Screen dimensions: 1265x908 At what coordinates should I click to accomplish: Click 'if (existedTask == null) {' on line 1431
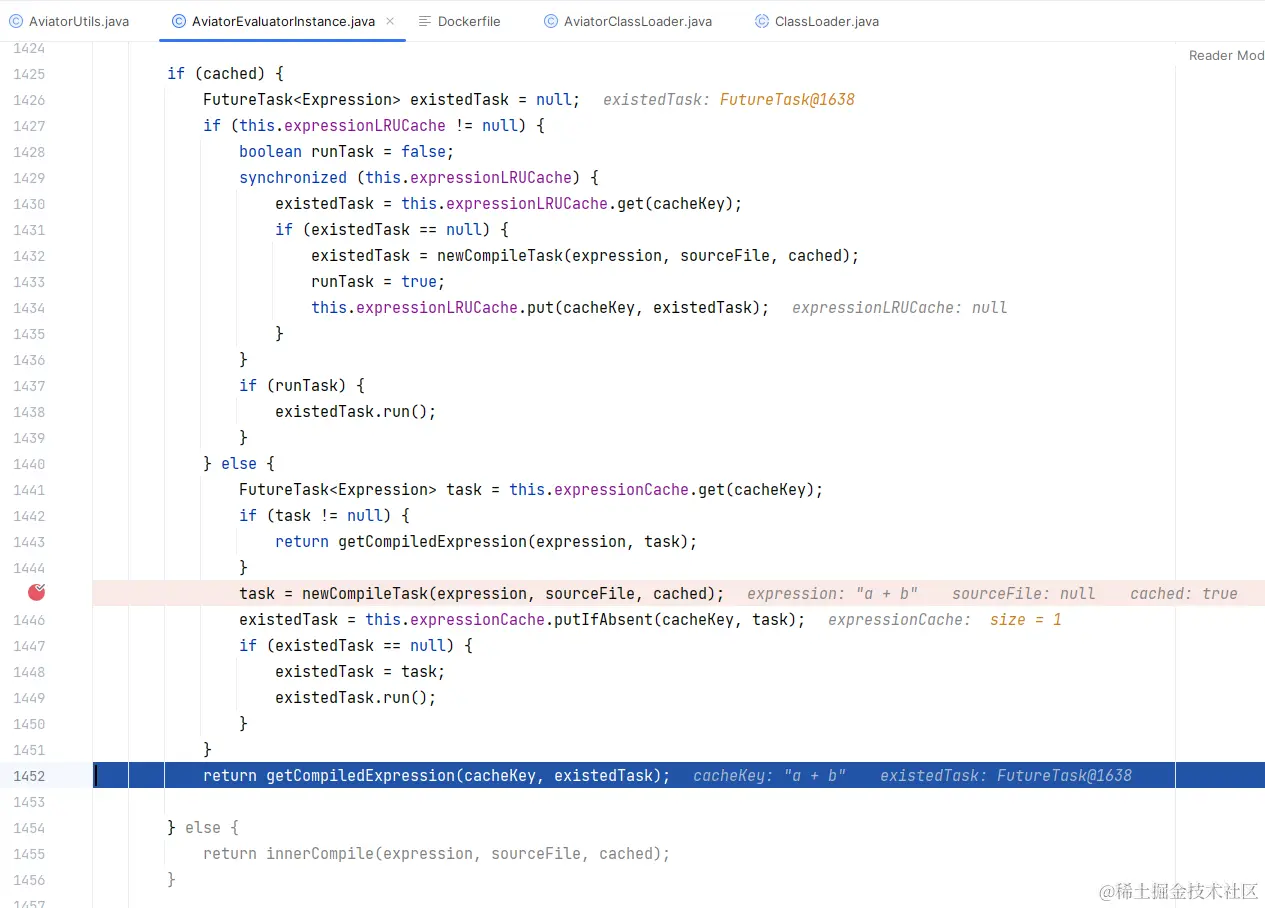[392, 230]
